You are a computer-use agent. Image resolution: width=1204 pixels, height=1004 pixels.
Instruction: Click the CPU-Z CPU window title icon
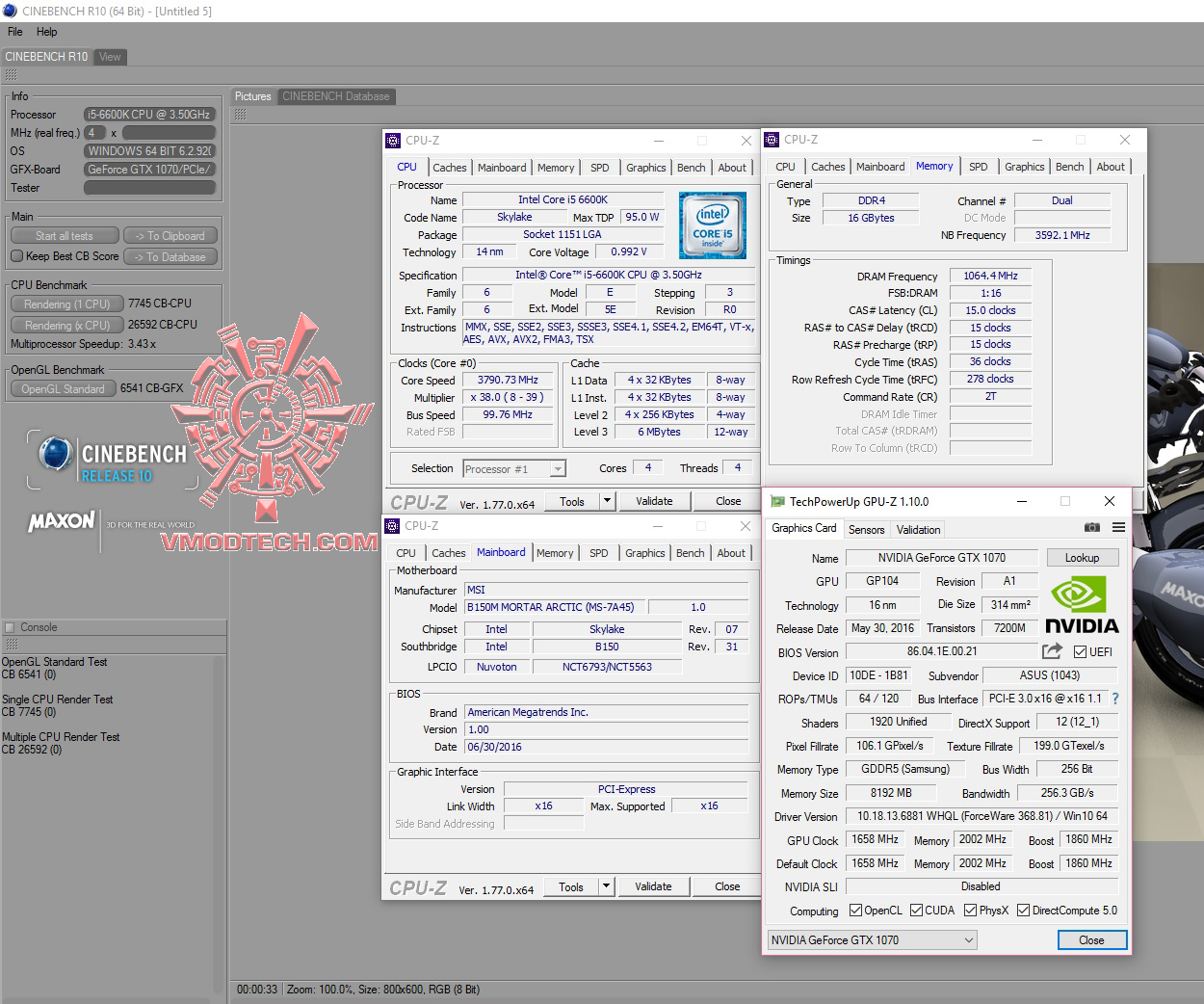click(393, 141)
